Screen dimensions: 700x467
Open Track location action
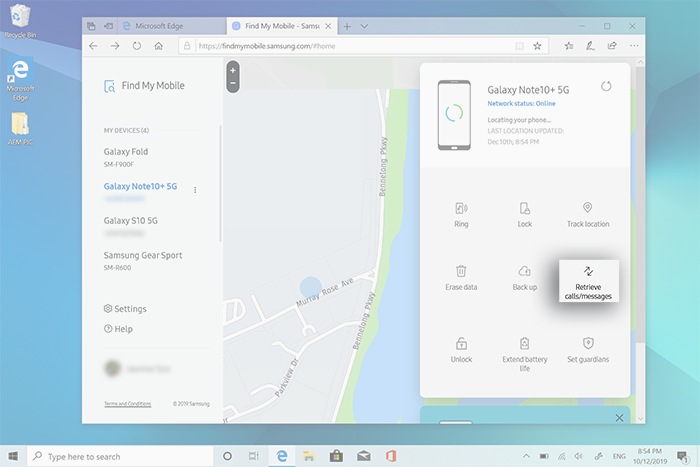click(x=588, y=215)
